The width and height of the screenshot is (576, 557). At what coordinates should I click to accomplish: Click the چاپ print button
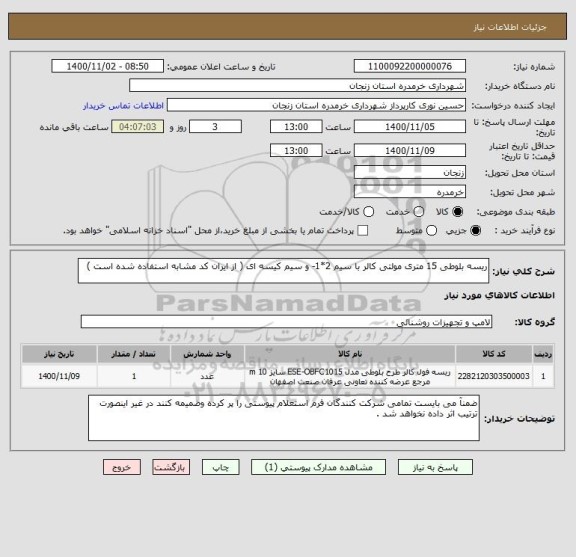tap(220, 467)
